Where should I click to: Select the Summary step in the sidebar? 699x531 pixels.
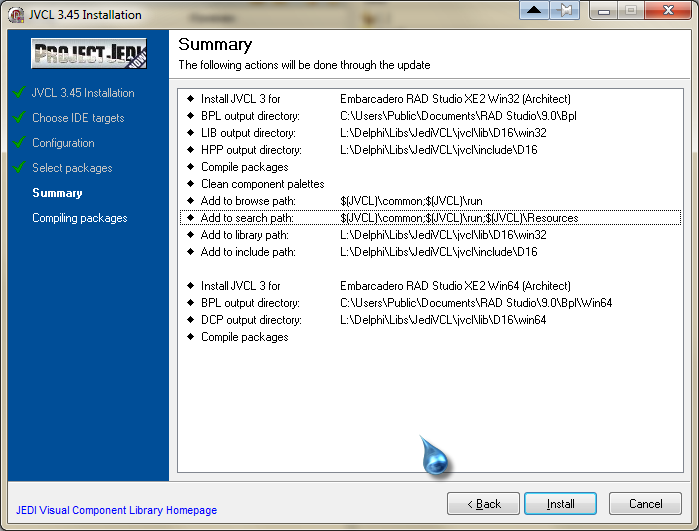(x=57, y=193)
